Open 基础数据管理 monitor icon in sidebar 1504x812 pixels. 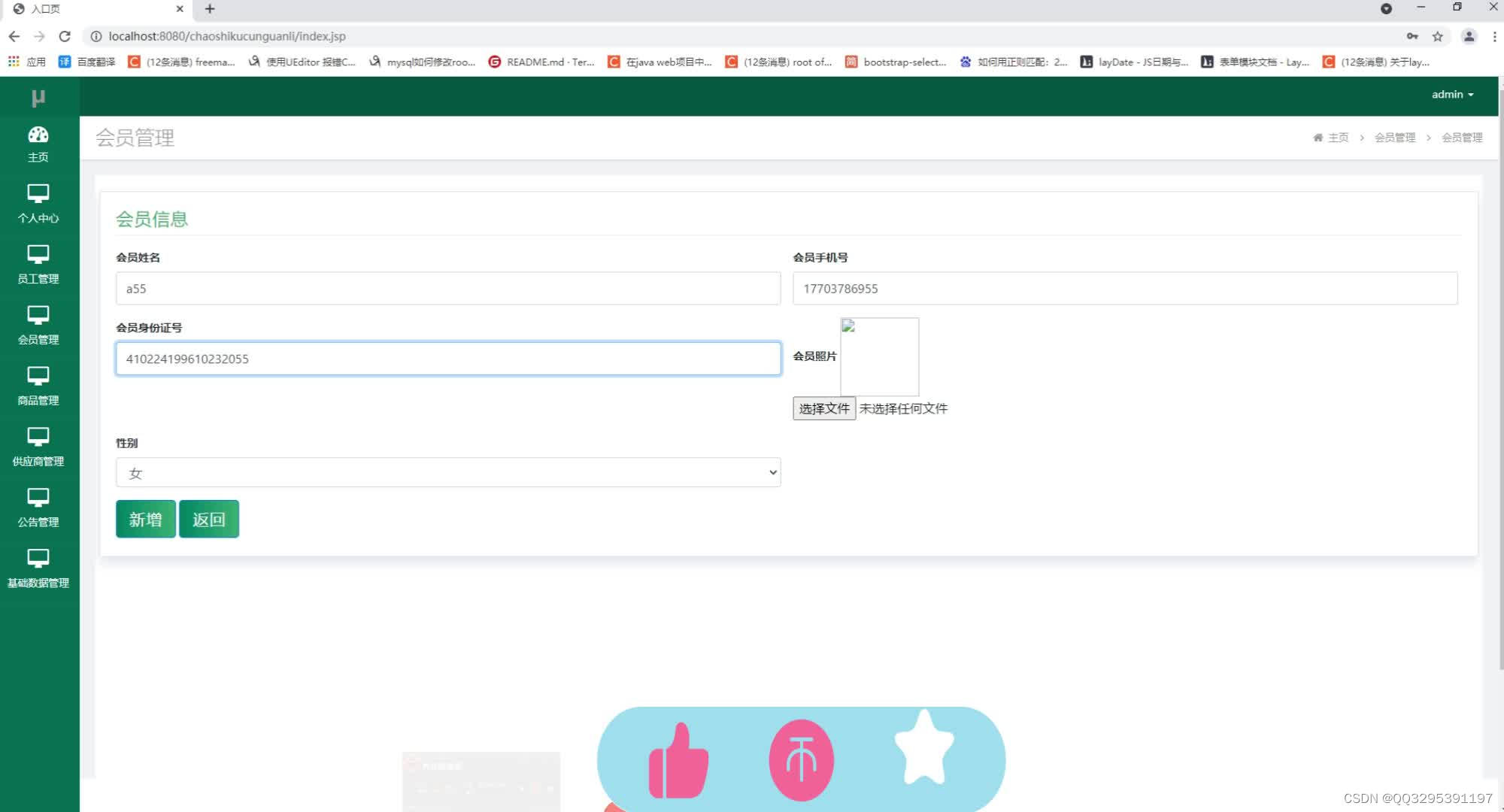(38, 559)
